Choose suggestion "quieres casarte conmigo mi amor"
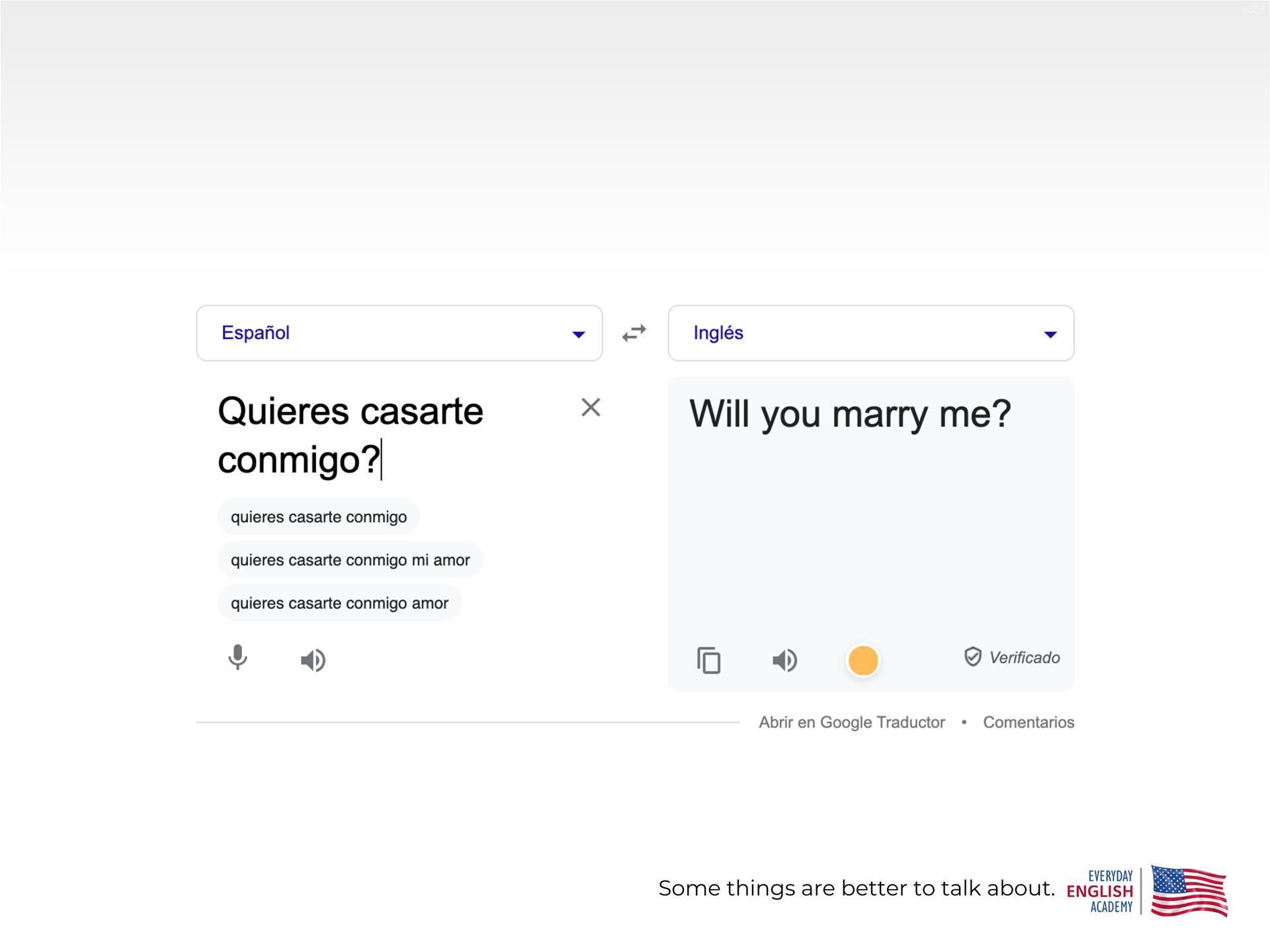 click(x=350, y=560)
